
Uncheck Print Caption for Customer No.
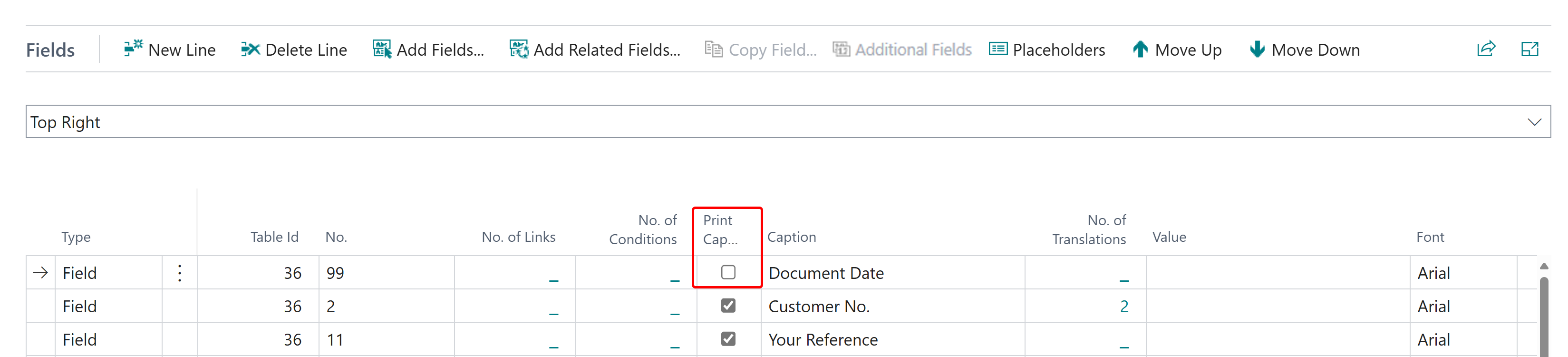pos(728,306)
